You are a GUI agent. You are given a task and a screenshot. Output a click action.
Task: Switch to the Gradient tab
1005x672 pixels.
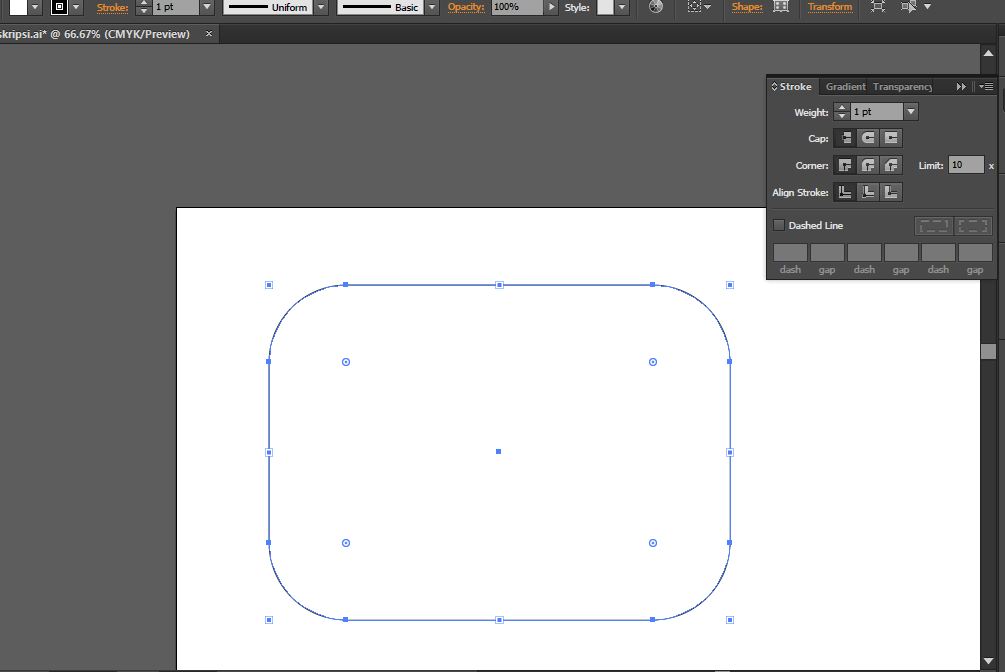click(x=845, y=87)
